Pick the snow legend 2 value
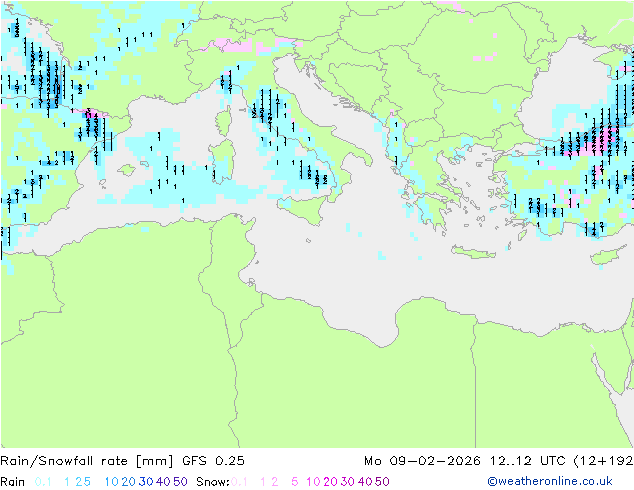 point(275,482)
